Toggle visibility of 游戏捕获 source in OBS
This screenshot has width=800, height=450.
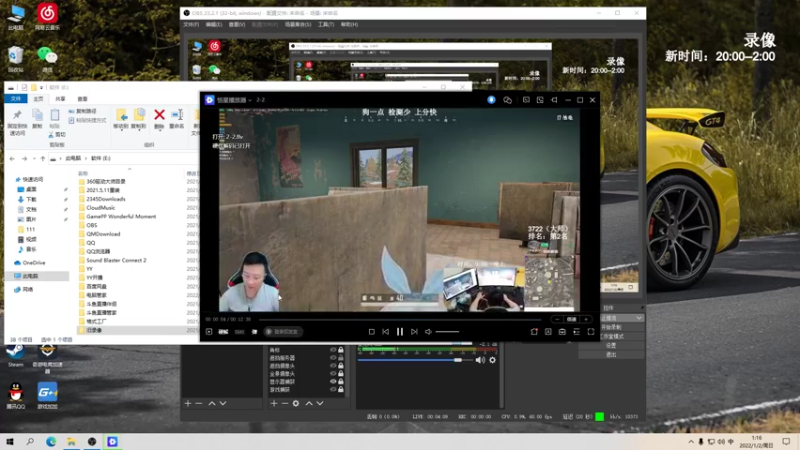pos(333,389)
